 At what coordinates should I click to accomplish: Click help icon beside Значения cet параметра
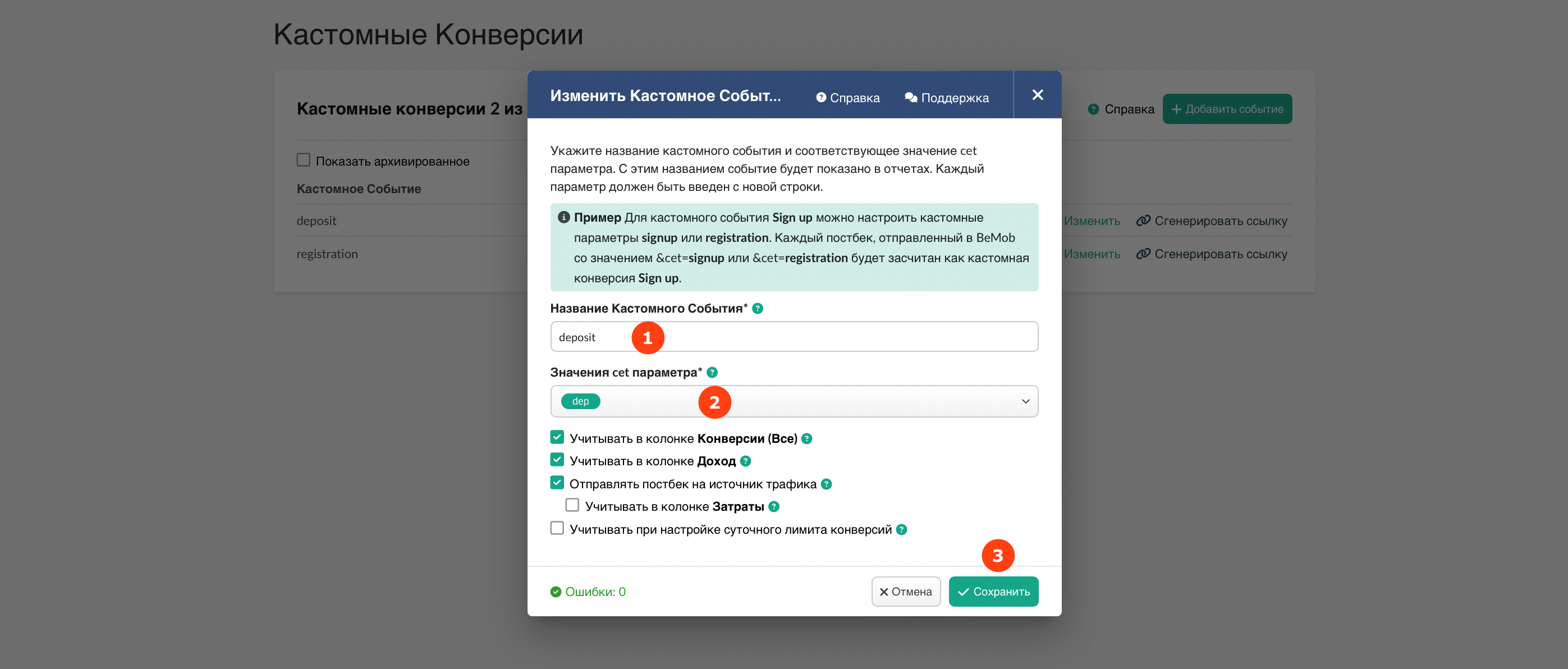[712, 373]
